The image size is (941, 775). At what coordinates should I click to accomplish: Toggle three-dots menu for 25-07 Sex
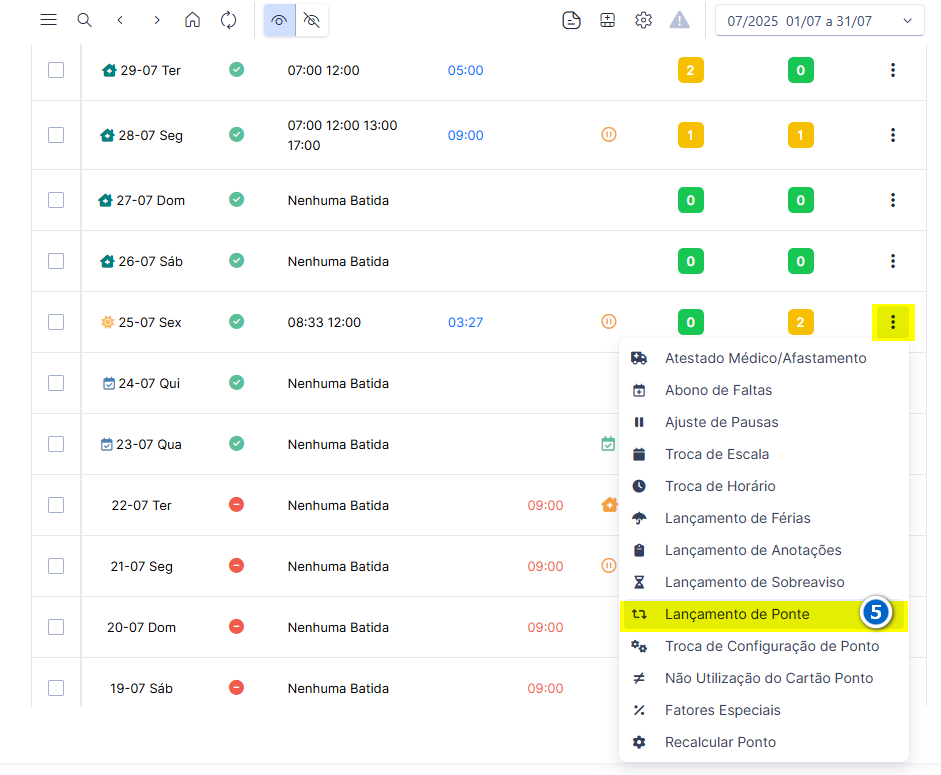(x=893, y=322)
